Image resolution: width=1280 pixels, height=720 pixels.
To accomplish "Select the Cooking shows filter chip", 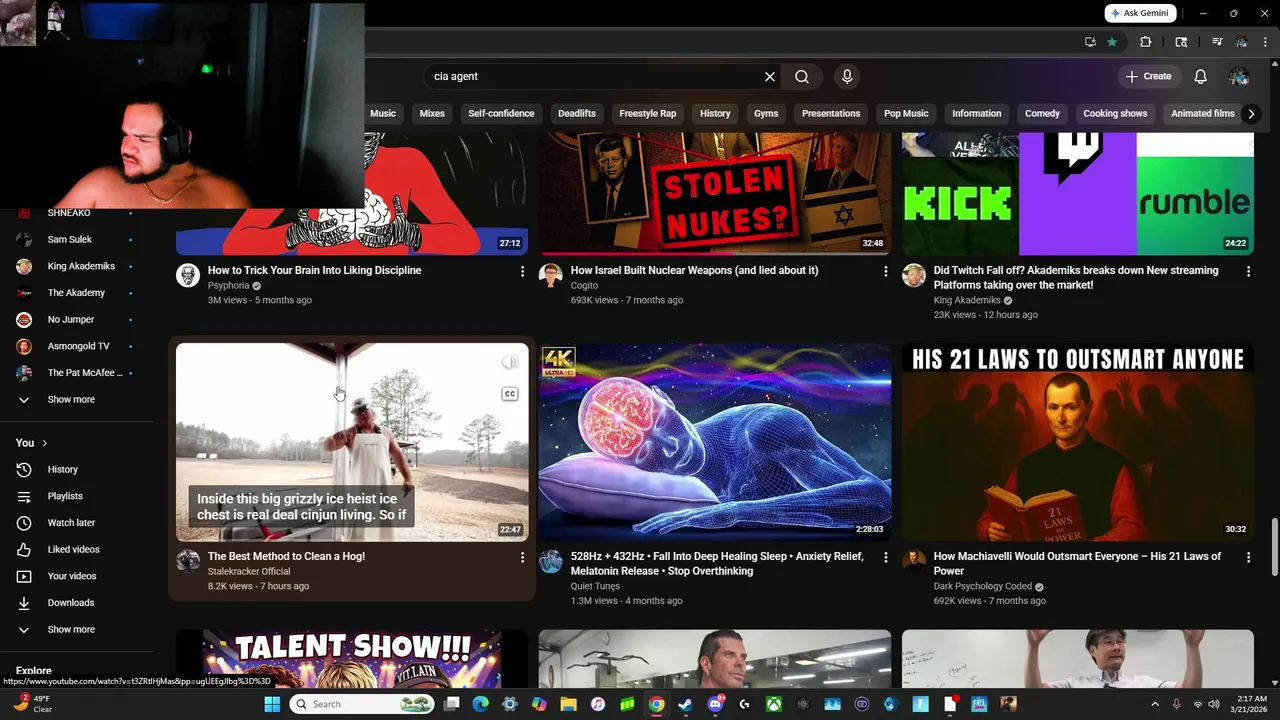I will 1115,114.
